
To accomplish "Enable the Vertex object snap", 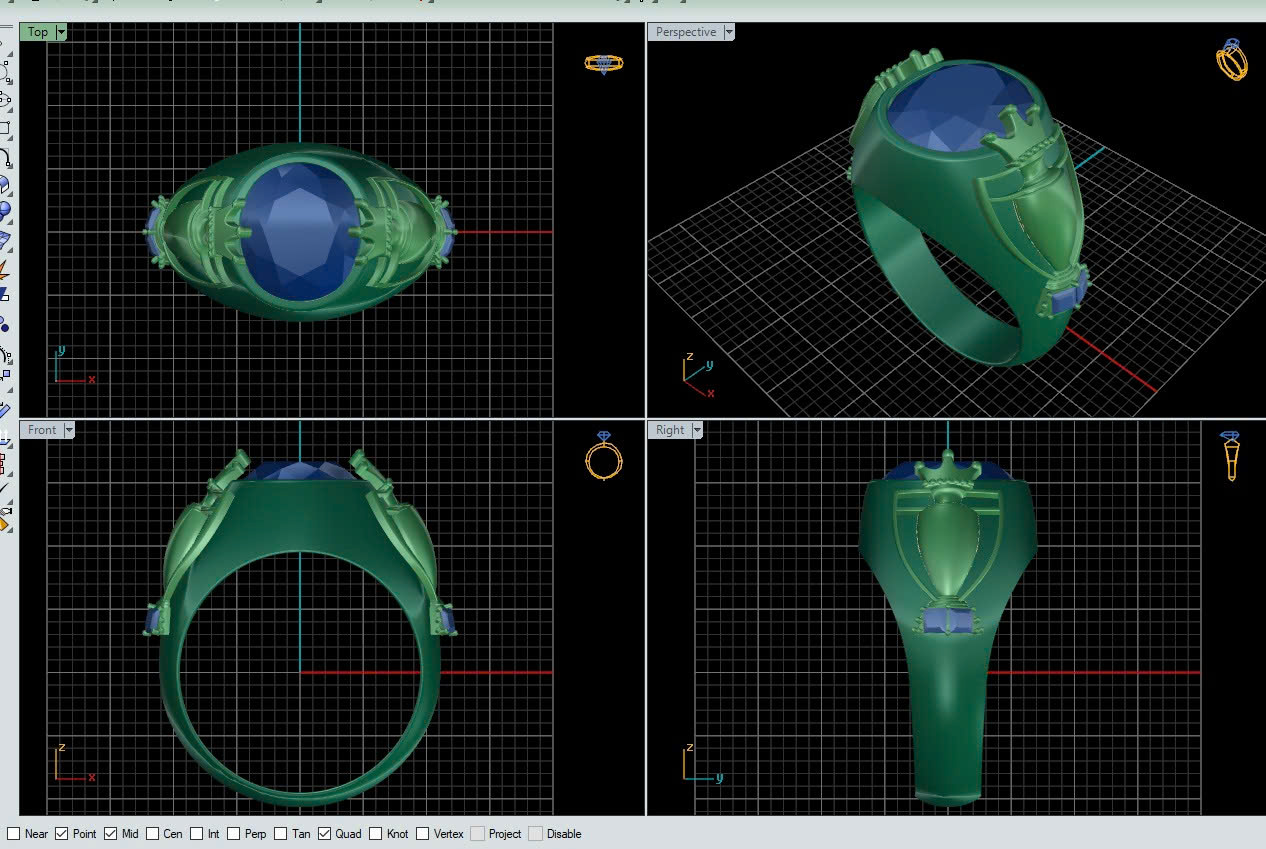I will (423, 833).
